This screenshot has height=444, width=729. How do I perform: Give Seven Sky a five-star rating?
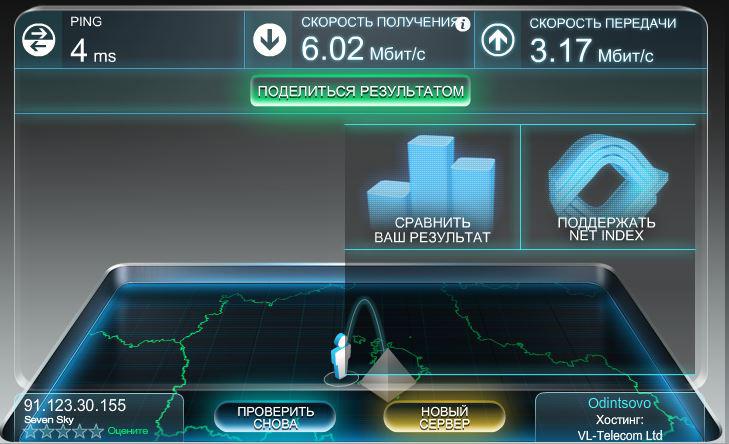click(x=96, y=431)
